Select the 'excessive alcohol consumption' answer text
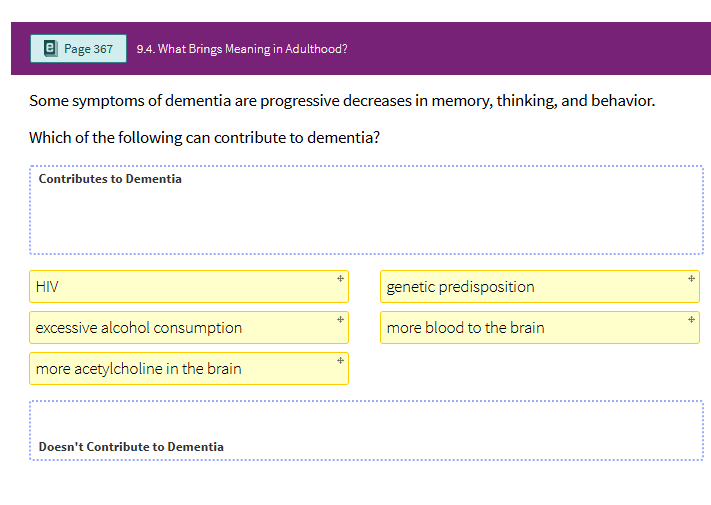The image size is (711, 505). [x=139, y=328]
